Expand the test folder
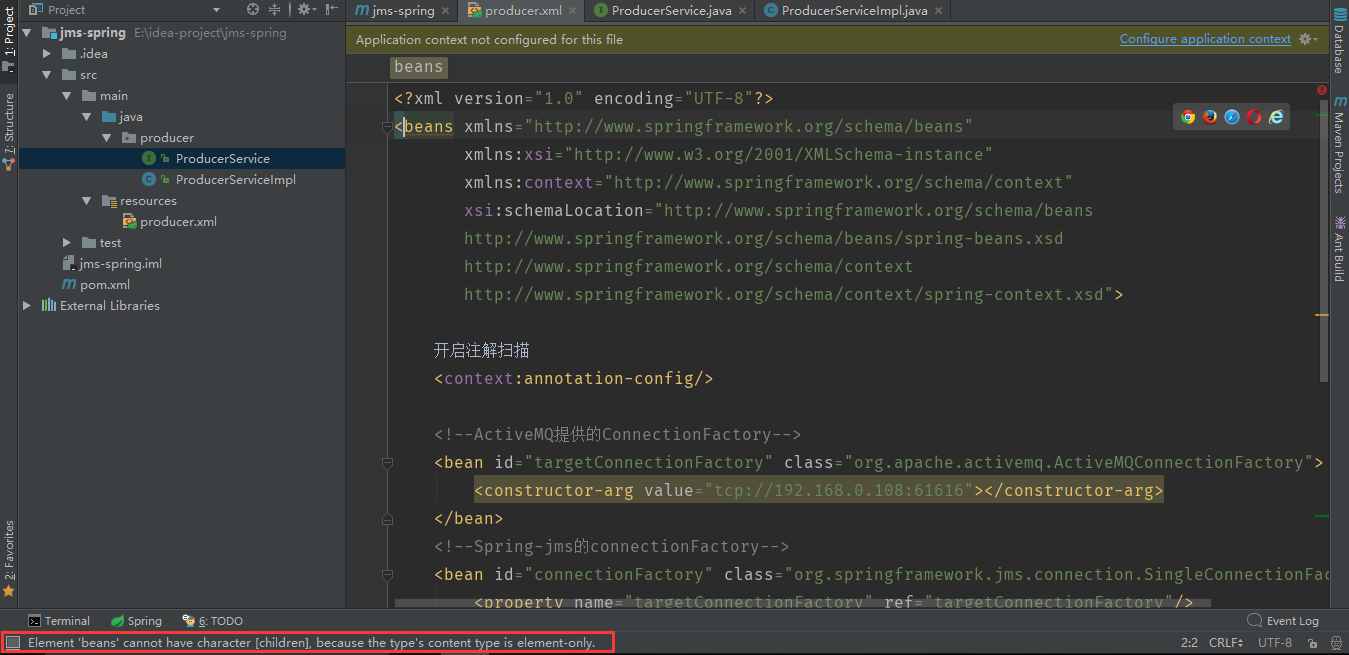Viewport: 1349px width, 655px height. [67, 243]
